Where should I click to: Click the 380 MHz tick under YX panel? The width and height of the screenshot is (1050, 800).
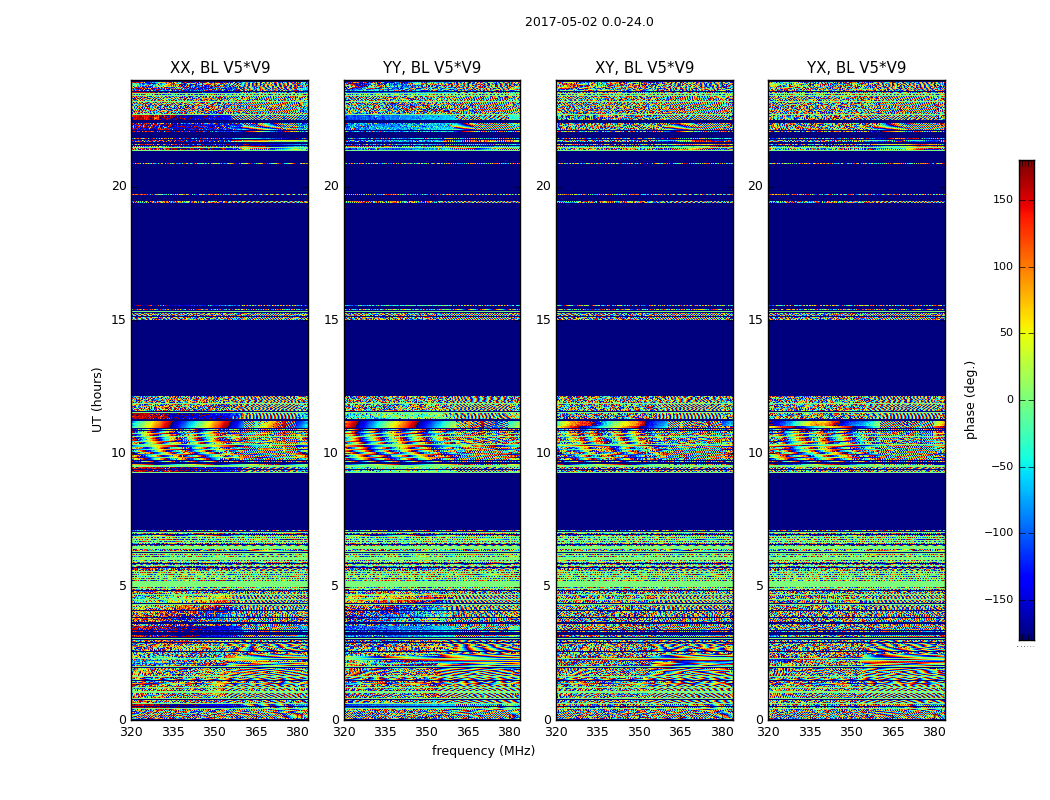coord(934,732)
